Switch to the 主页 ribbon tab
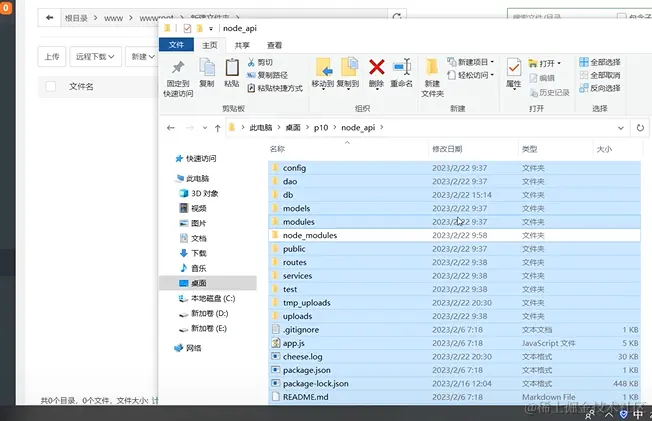The width and height of the screenshot is (652, 421). (x=210, y=45)
